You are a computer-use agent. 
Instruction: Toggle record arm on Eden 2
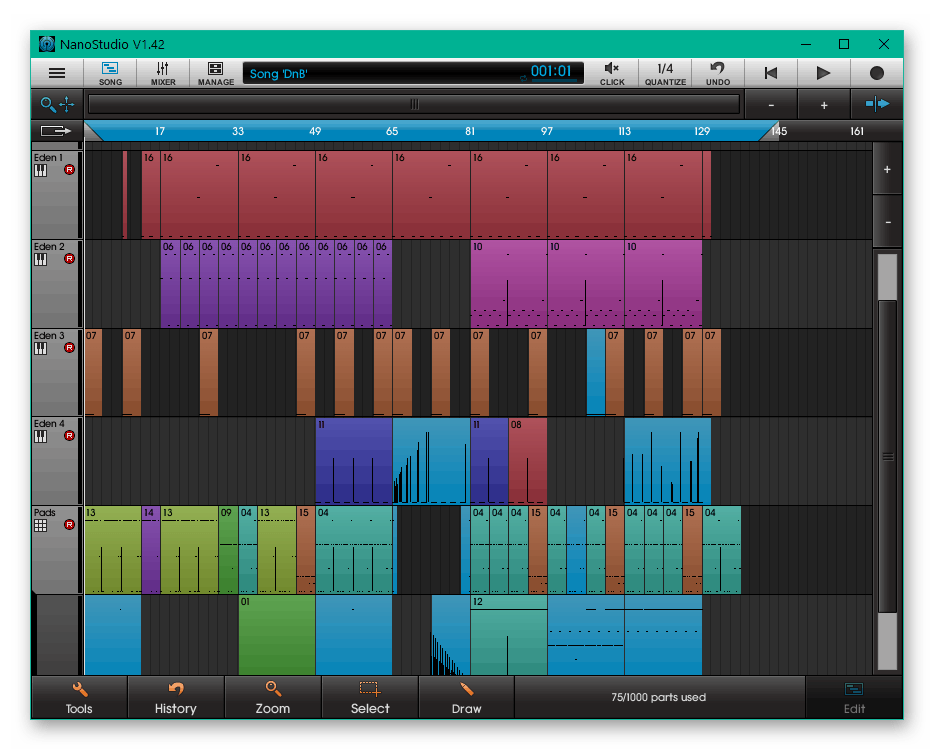point(70,259)
